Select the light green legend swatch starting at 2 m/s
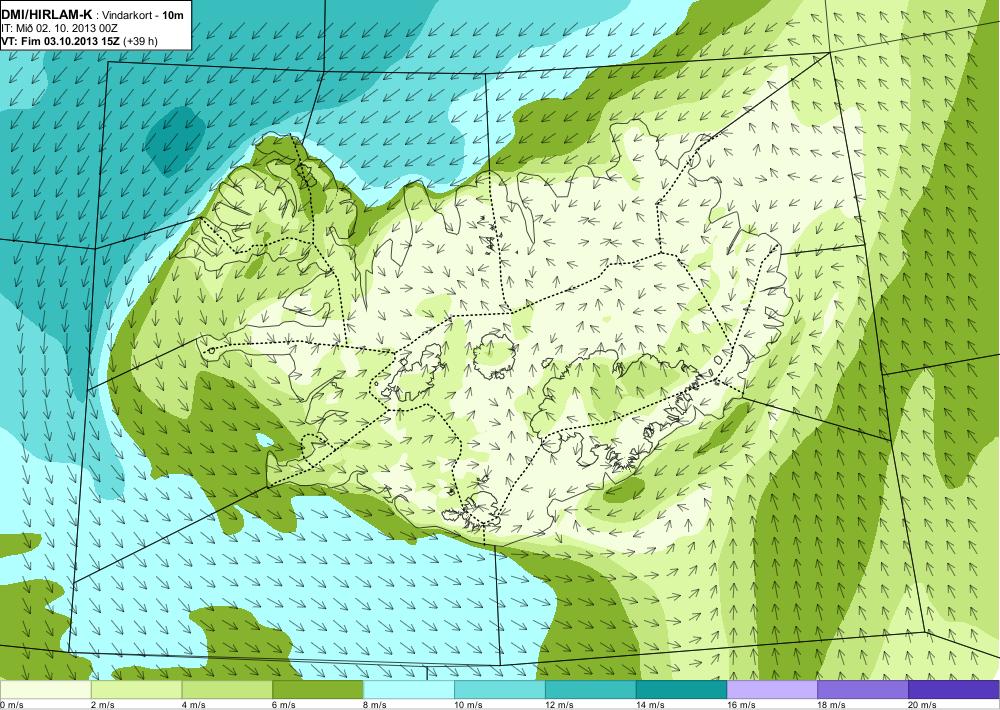Viewport: 1000px width, 710px height. [x=136, y=690]
